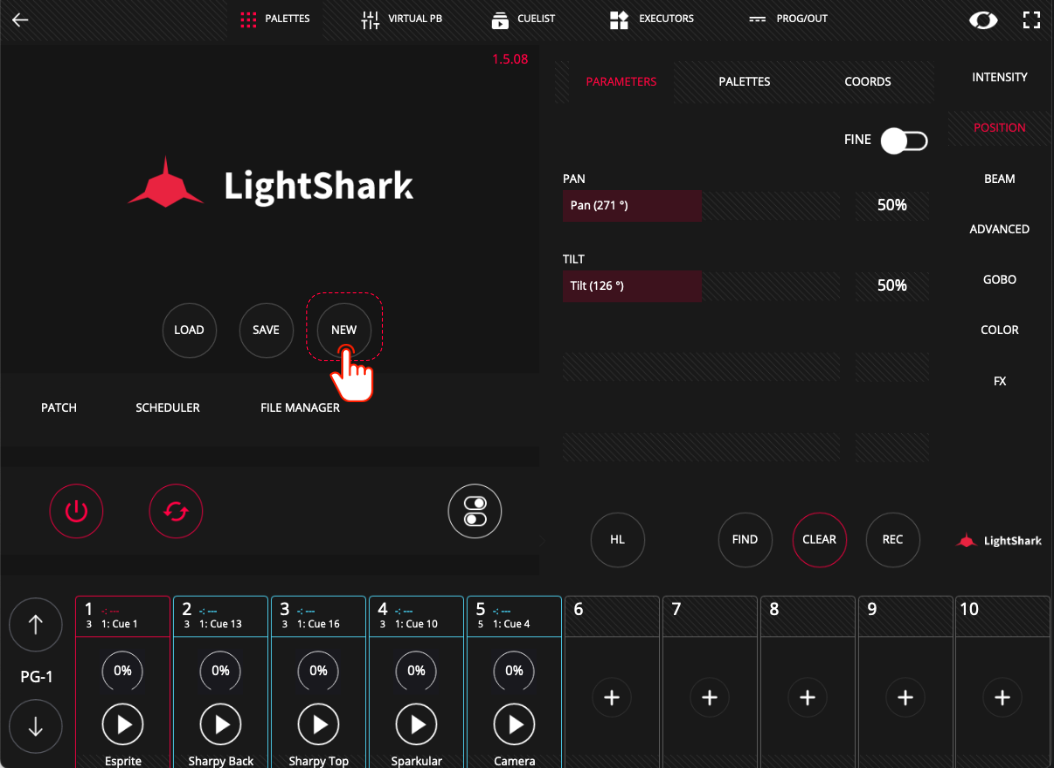
Task: Enter fullscreen mode icon
Action: click(x=1031, y=20)
